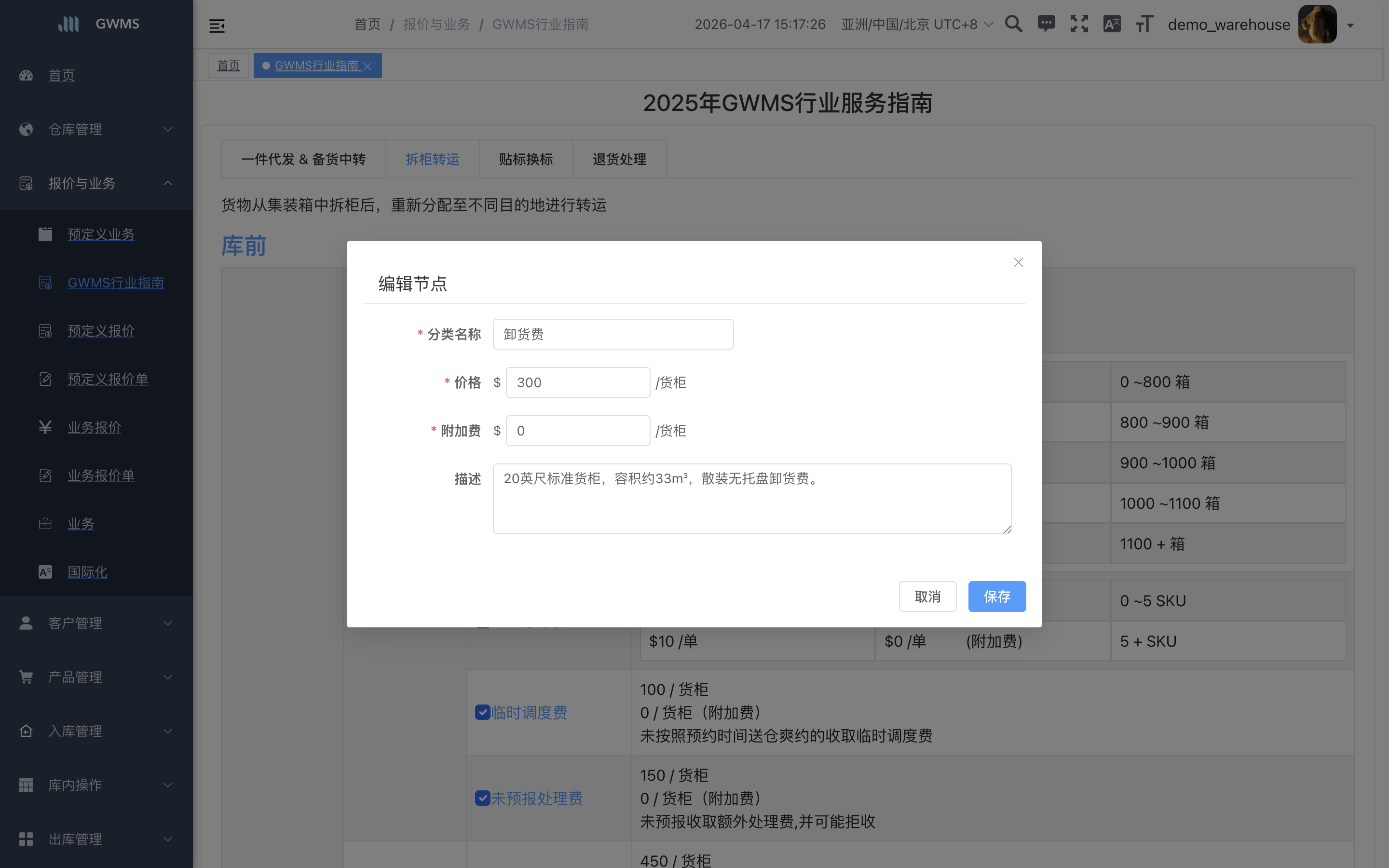Click the 业务报价 yen icon
The image size is (1389, 868).
(45, 427)
